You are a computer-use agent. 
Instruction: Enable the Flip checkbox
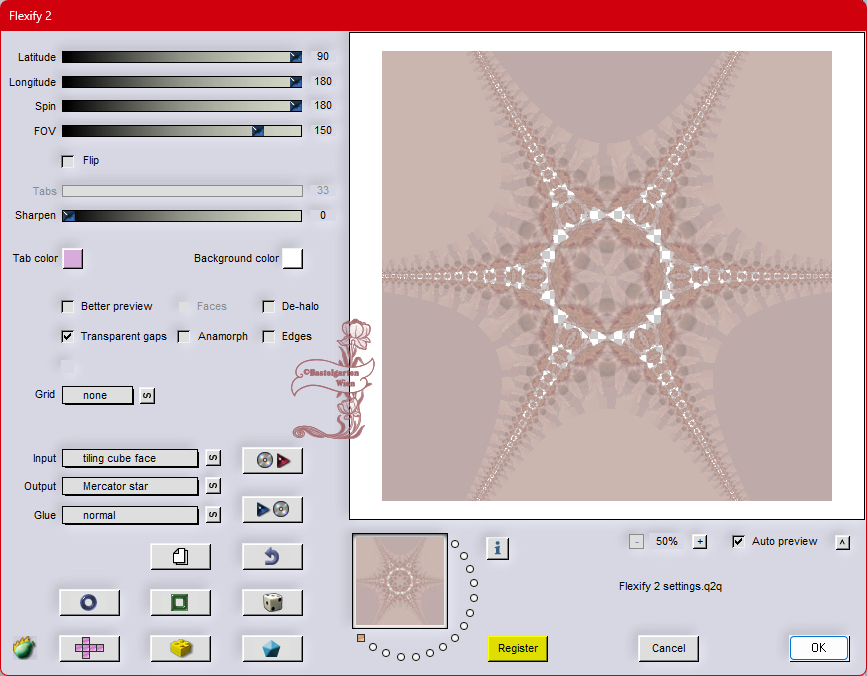[68, 161]
